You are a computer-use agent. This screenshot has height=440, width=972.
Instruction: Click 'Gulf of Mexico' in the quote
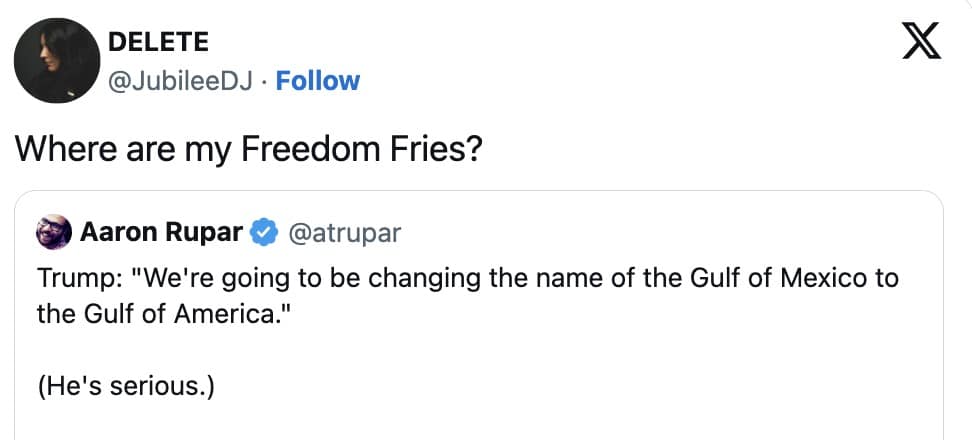(x=782, y=279)
